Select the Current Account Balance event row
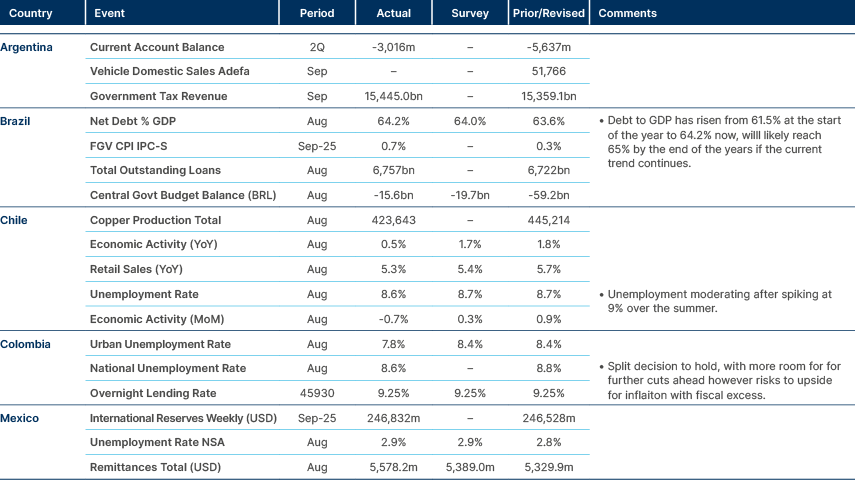Image resolution: width=855 pixels, height=480 pixels. pyautogui.click(x=157, y=47)
